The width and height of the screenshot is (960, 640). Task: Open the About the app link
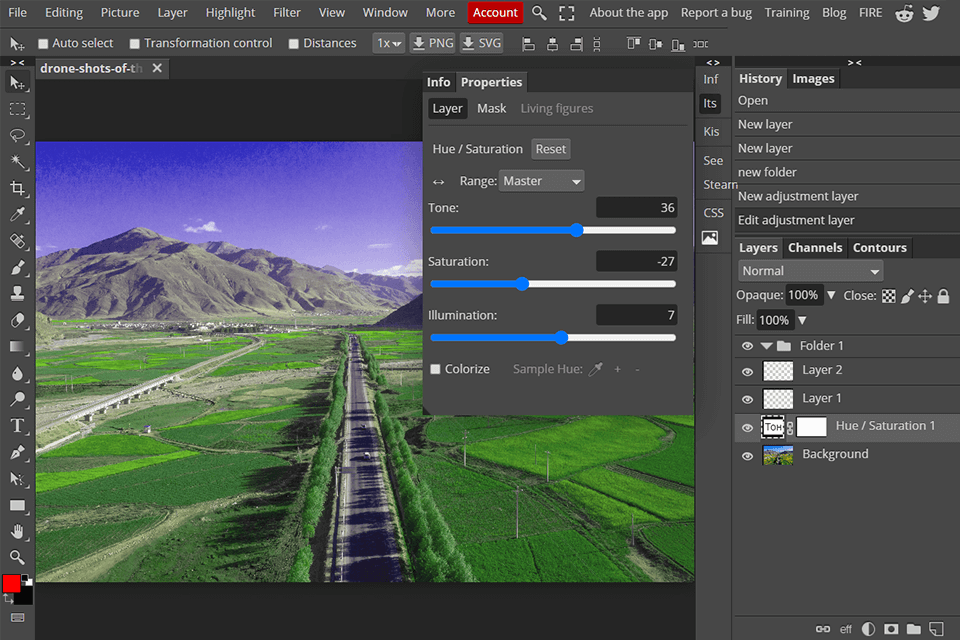point(629,13)
